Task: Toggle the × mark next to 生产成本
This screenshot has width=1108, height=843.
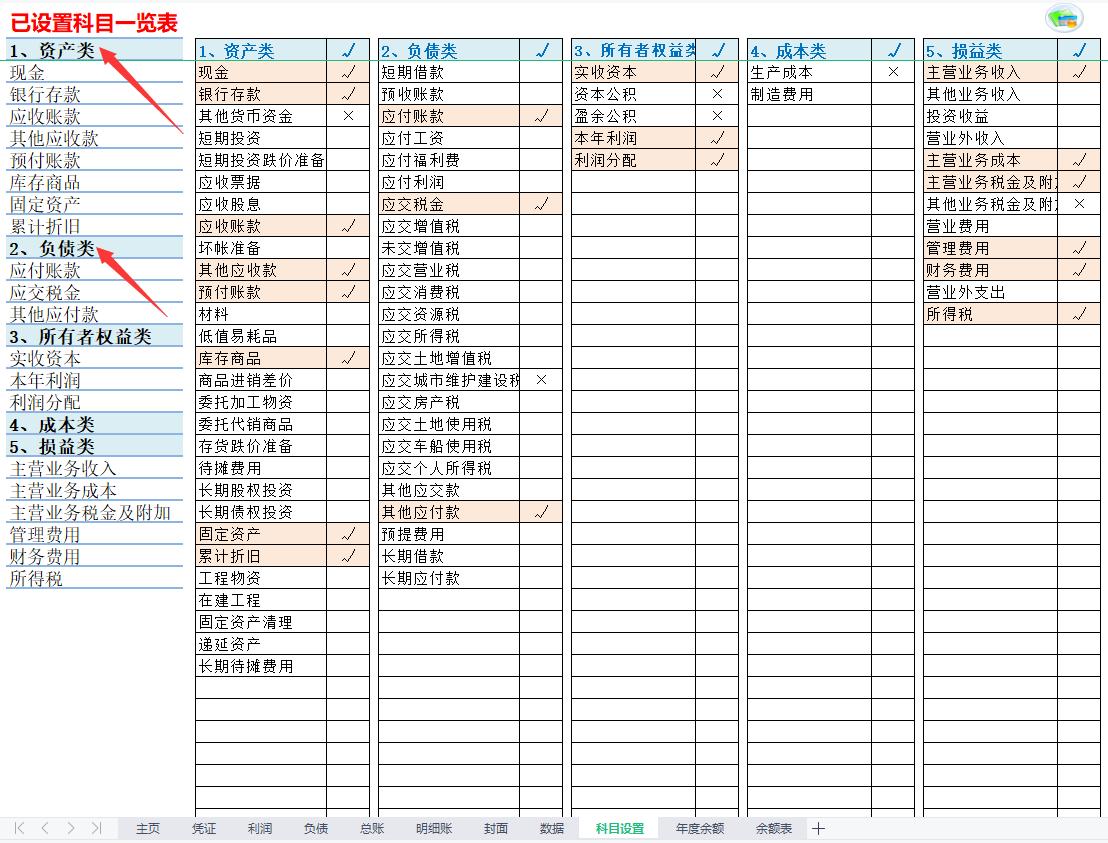Action: pyautogui.click(x=891, y=71)
